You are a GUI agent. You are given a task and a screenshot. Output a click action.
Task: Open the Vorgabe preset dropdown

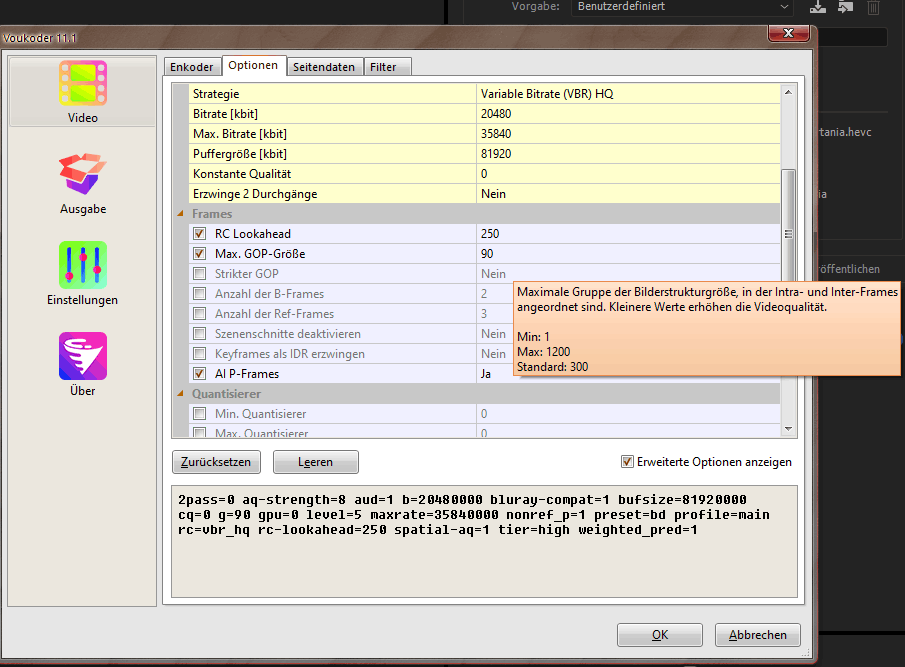coord(681,7)
